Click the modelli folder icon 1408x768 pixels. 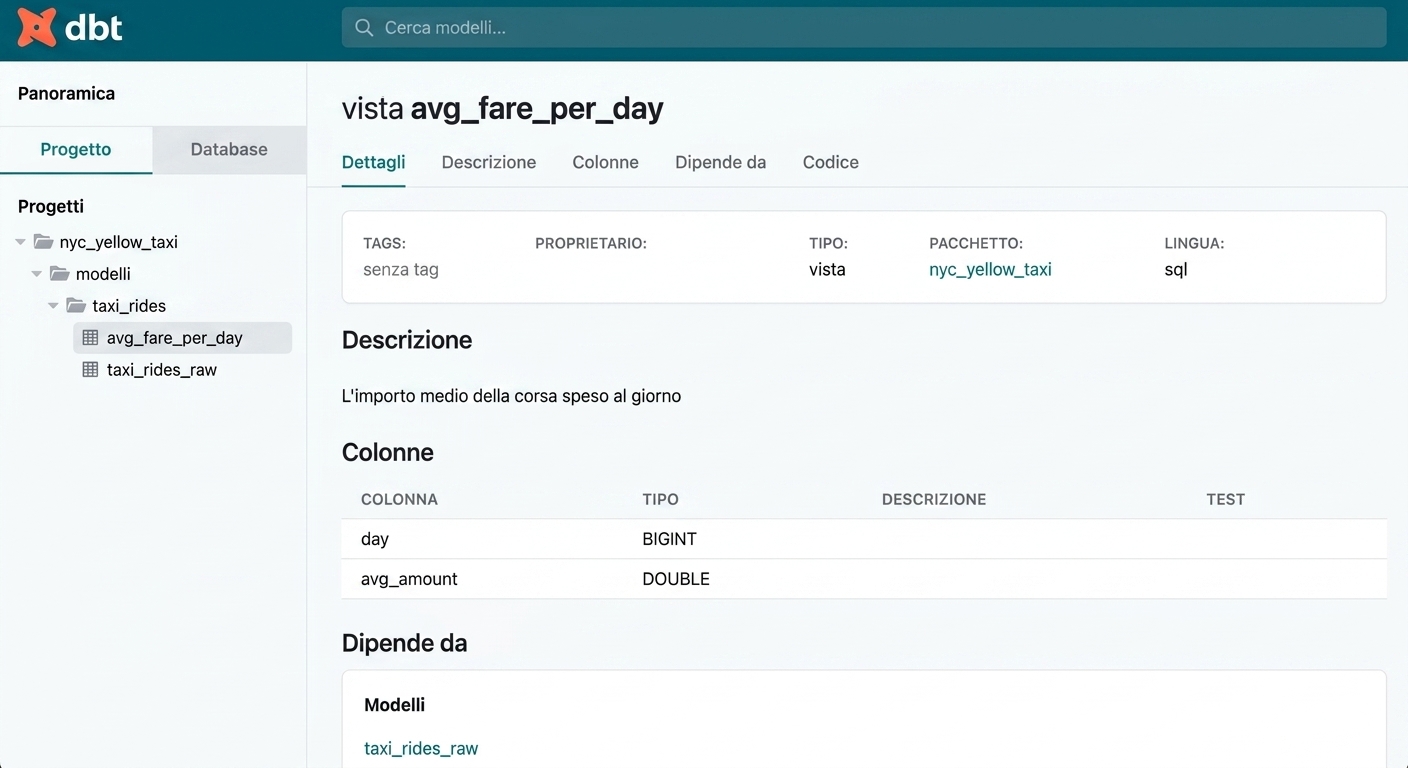point(59,274)
